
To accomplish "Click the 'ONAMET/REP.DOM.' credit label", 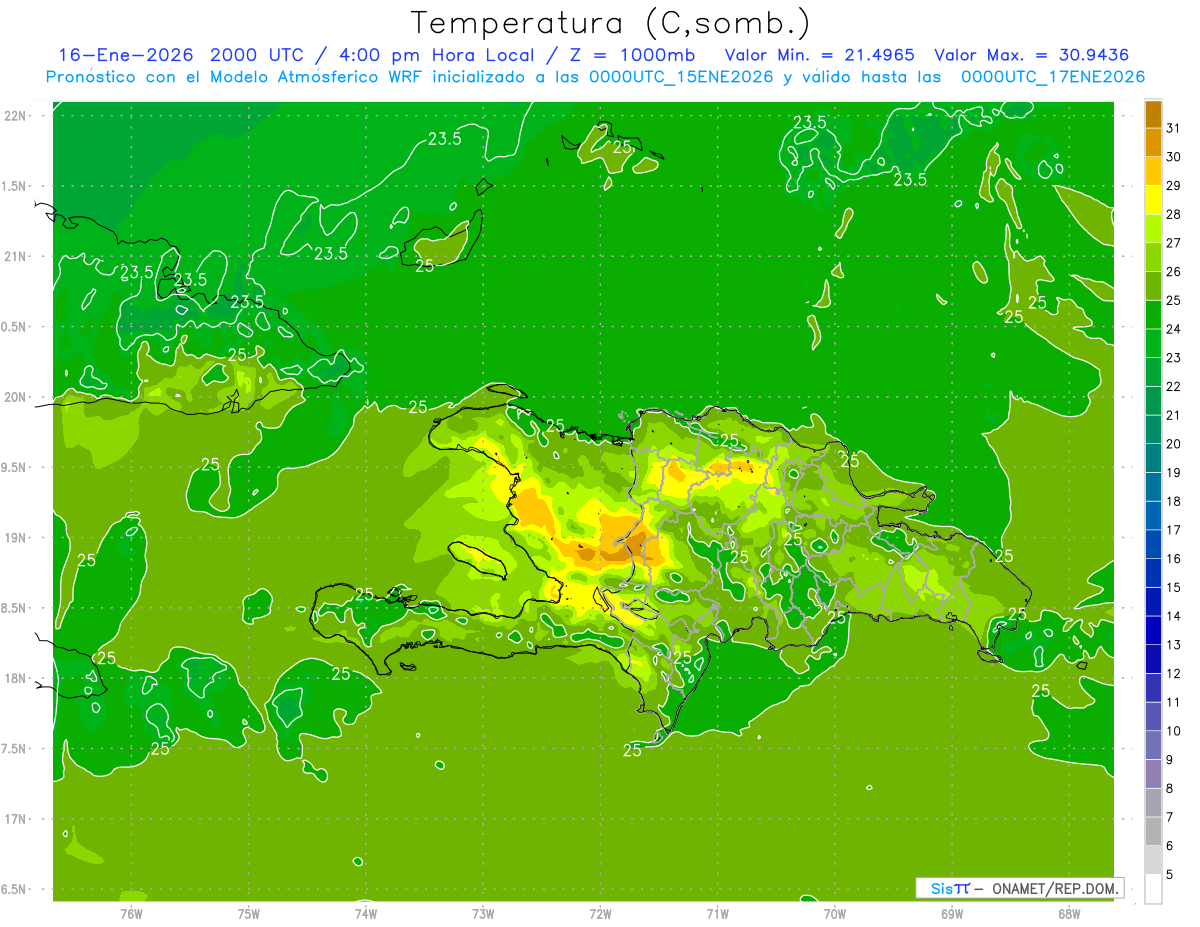I will click(1056, 888).
